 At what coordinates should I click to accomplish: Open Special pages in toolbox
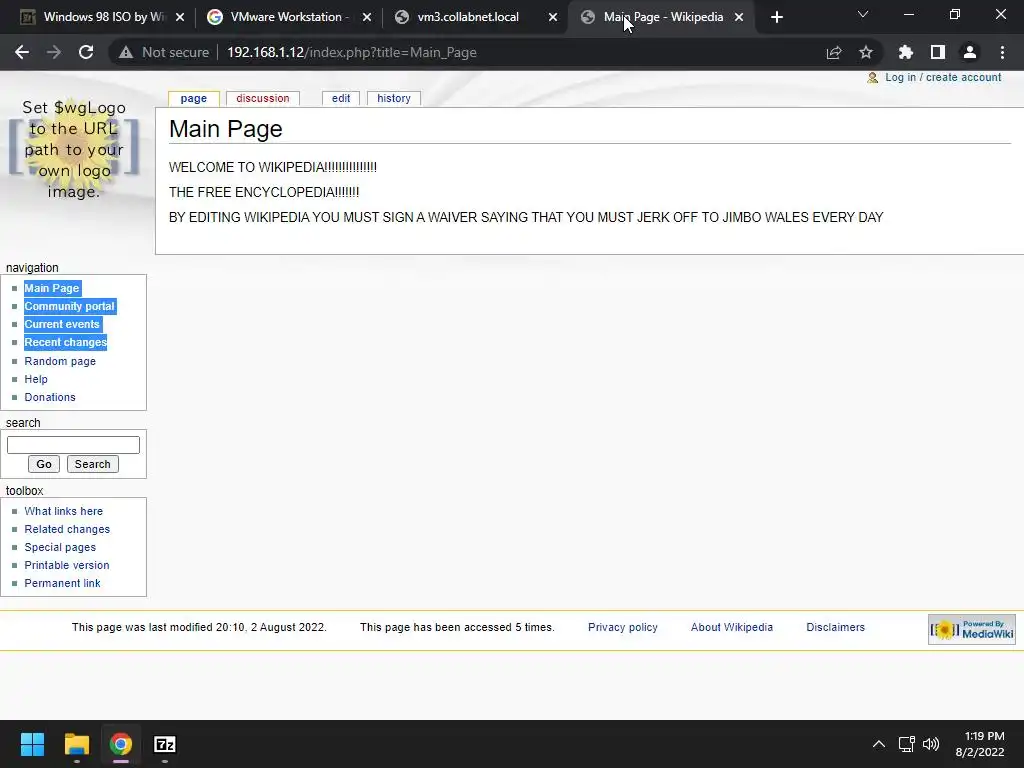click(x=60, y=547)
